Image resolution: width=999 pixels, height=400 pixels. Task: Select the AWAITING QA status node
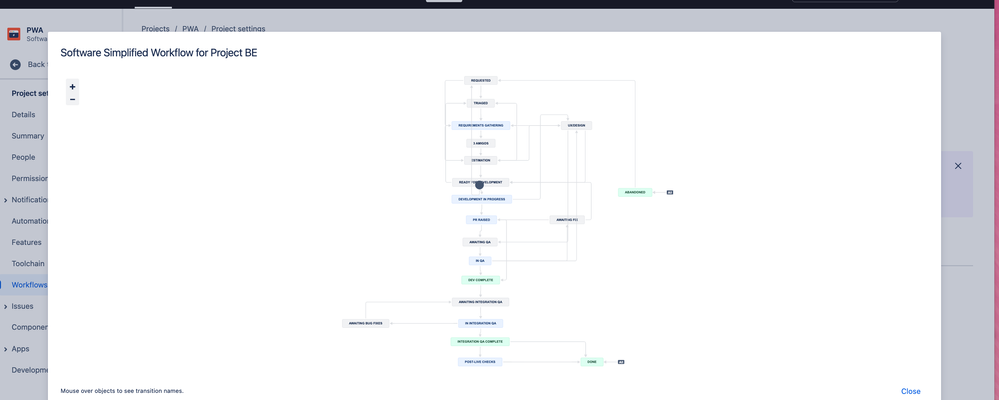(x=480, y=242)
